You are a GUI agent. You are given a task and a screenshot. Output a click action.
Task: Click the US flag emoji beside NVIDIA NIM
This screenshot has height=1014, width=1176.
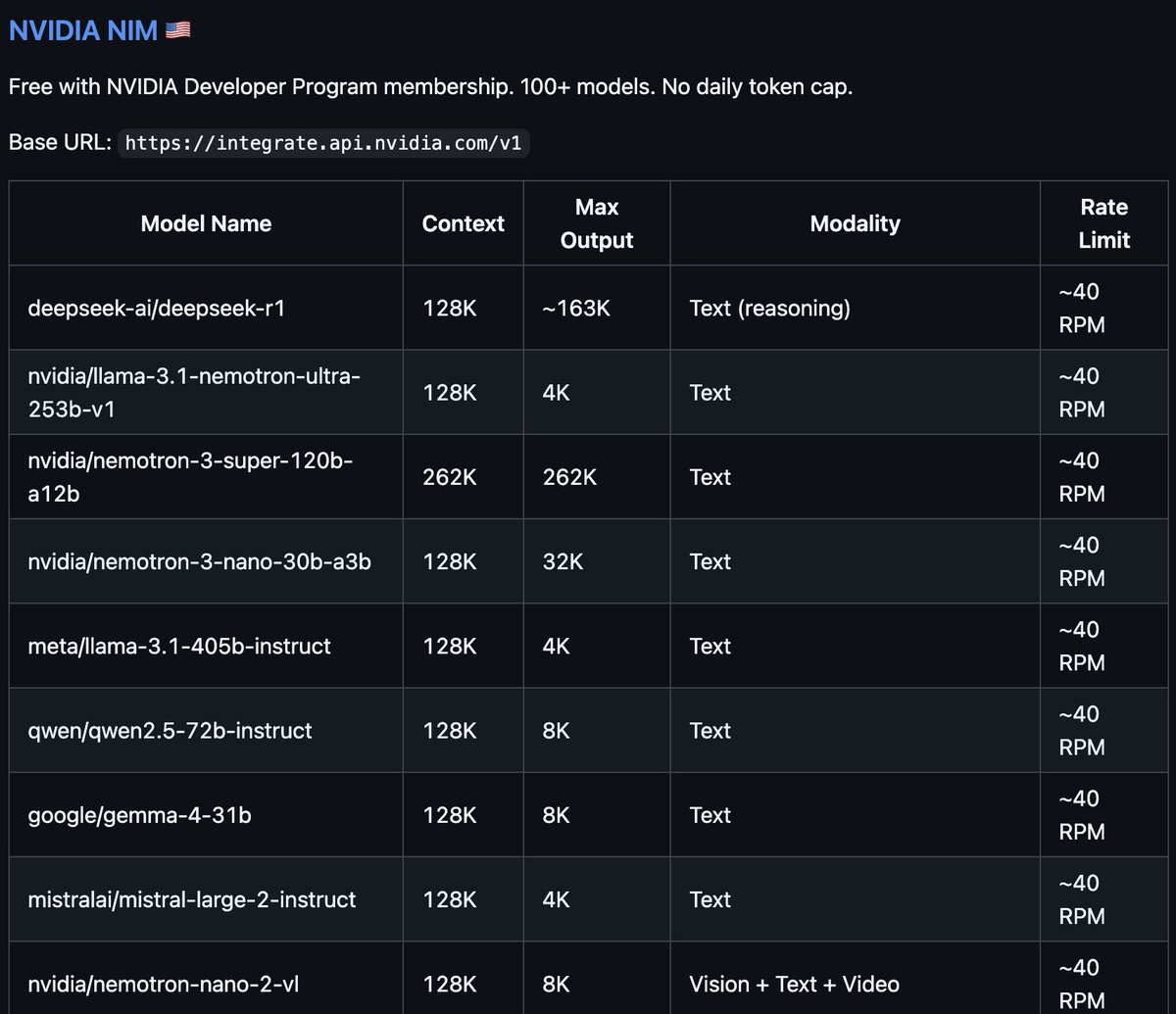(x=177, y=30)
